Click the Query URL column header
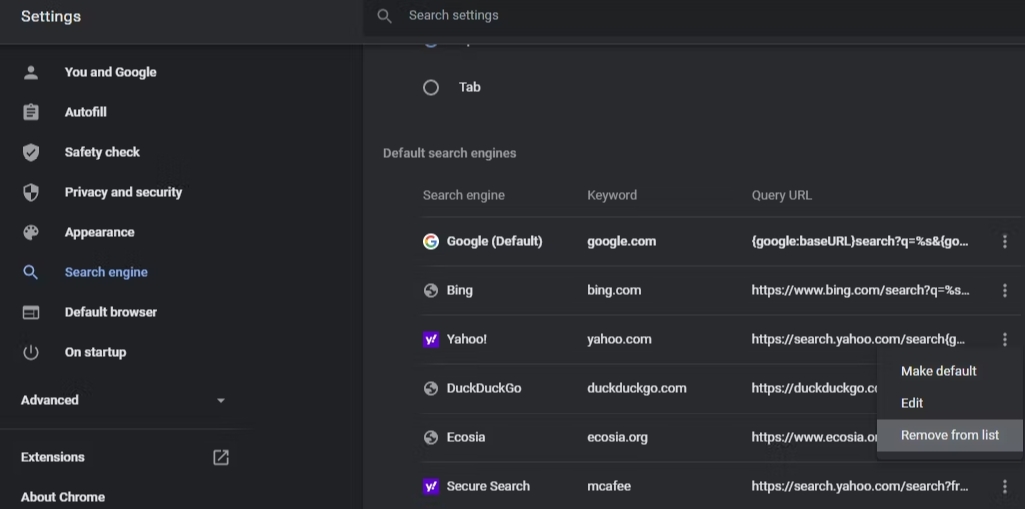This screenshot has height=509, width=1025. 782,195
